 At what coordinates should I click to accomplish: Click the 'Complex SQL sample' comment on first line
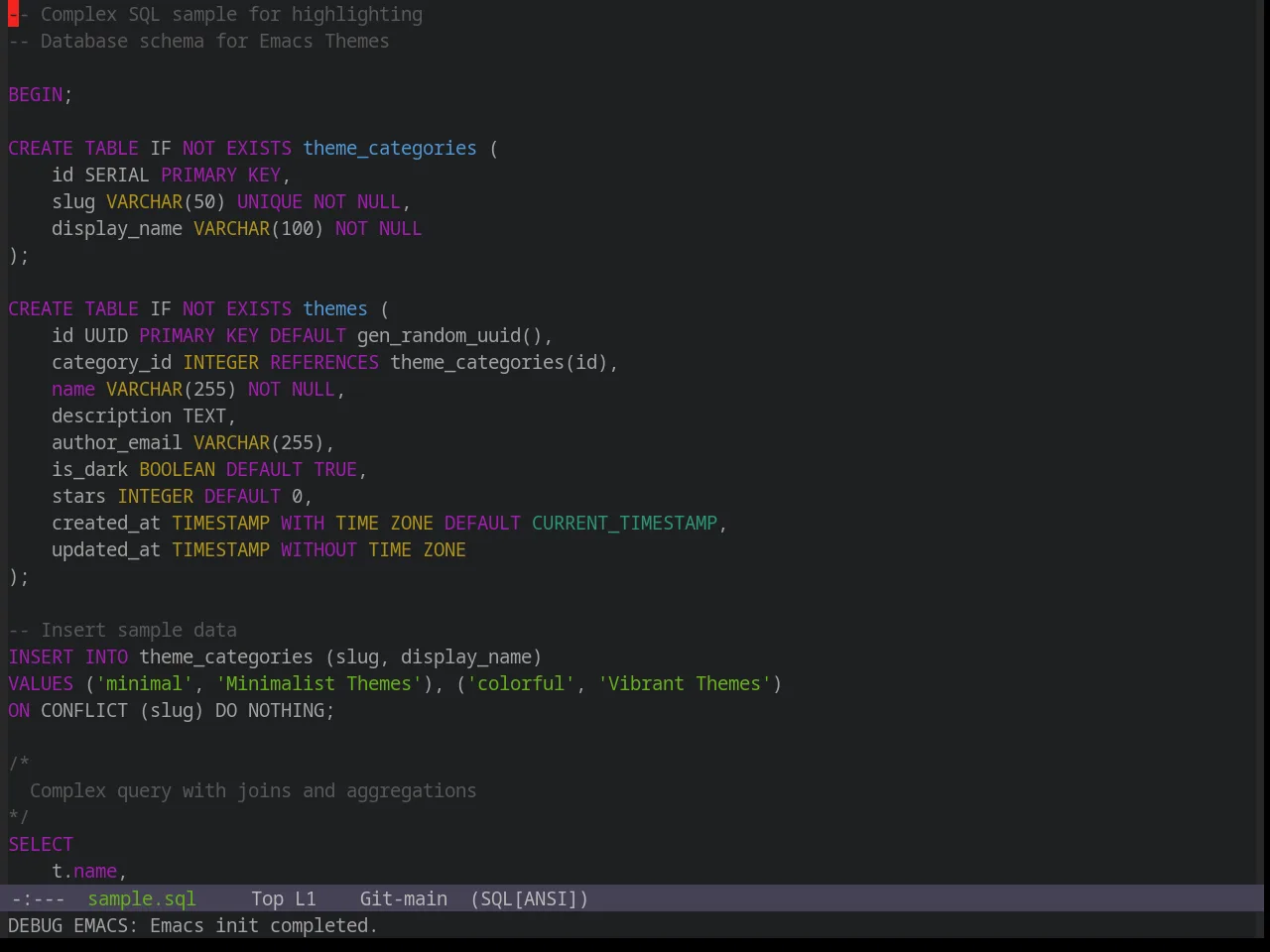point(215,14)
